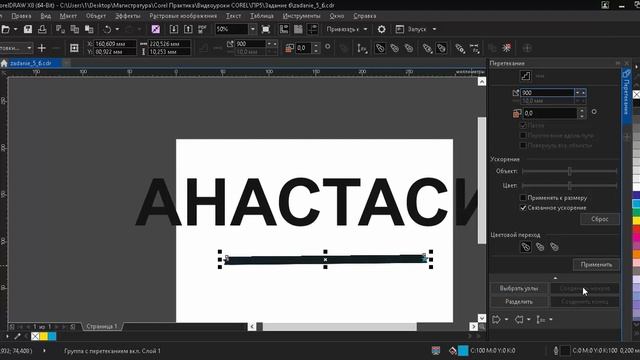Click the eyedropper icon in document palette
This screenshot has width=640, height=360.
(17, 337)
